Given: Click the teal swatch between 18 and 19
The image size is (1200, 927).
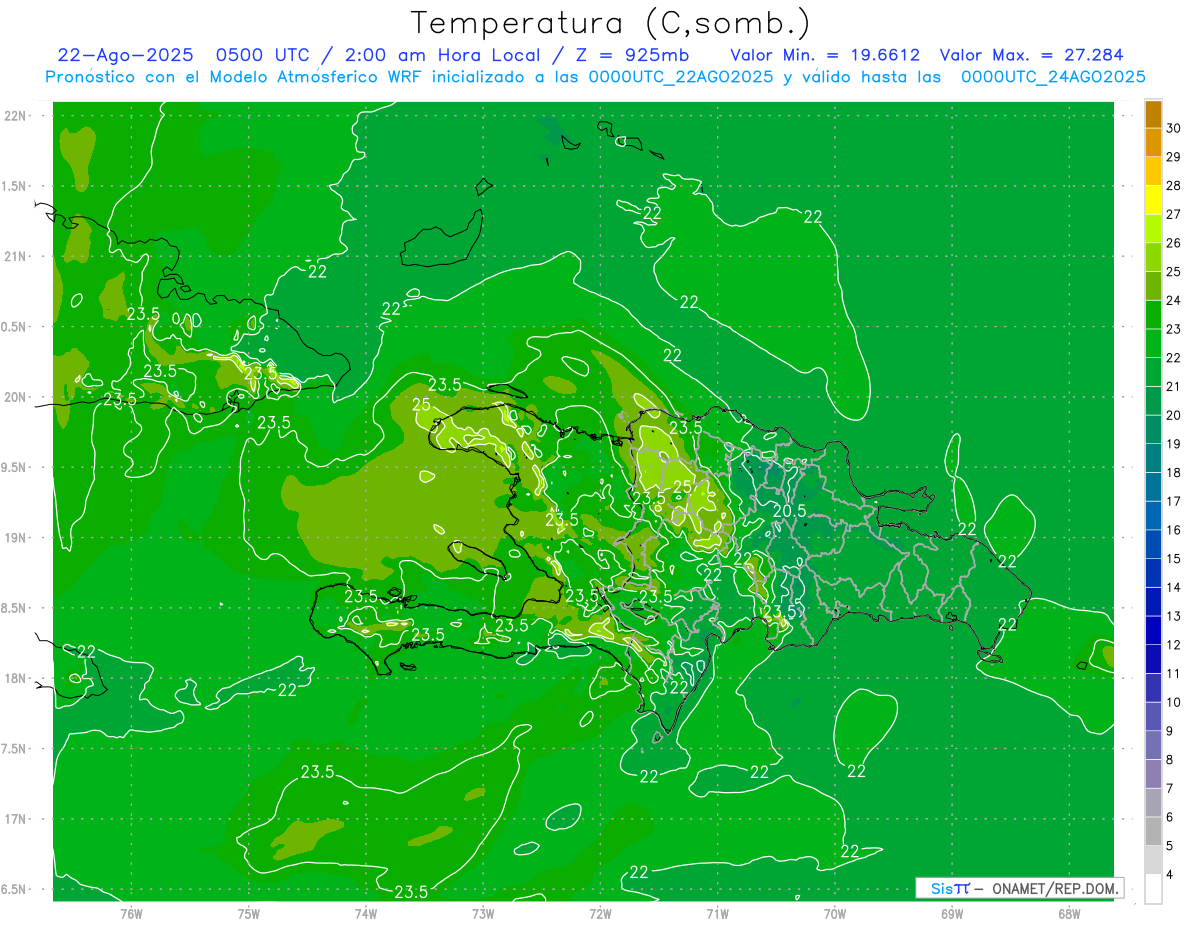Looking at the screenshot, I should tap(1153, 458).
